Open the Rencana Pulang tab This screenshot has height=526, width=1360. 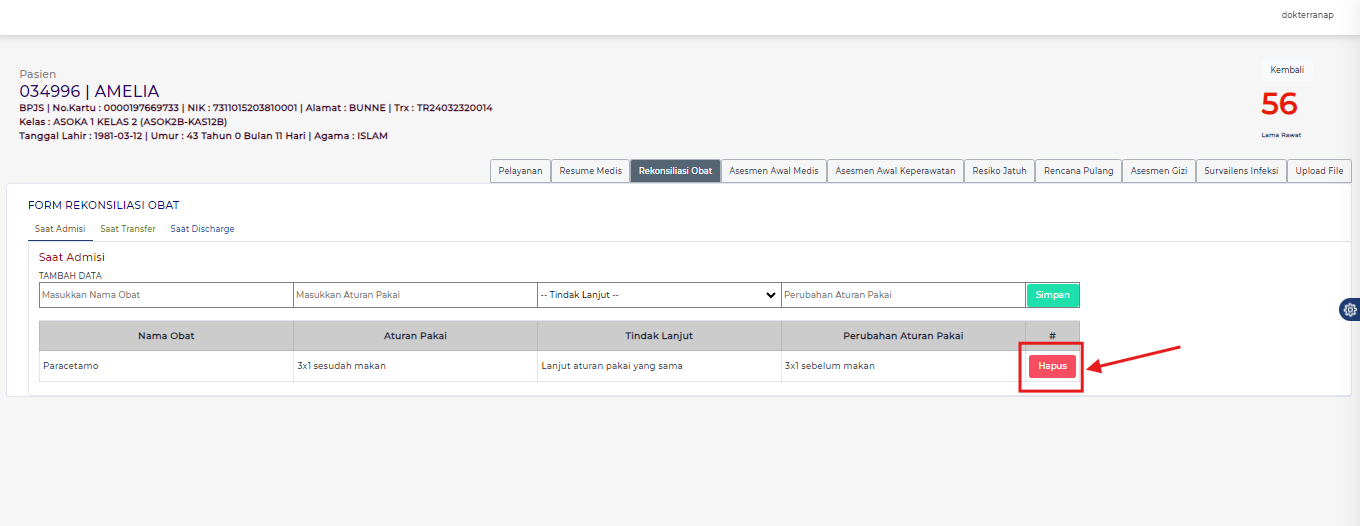pos(1078,171)
